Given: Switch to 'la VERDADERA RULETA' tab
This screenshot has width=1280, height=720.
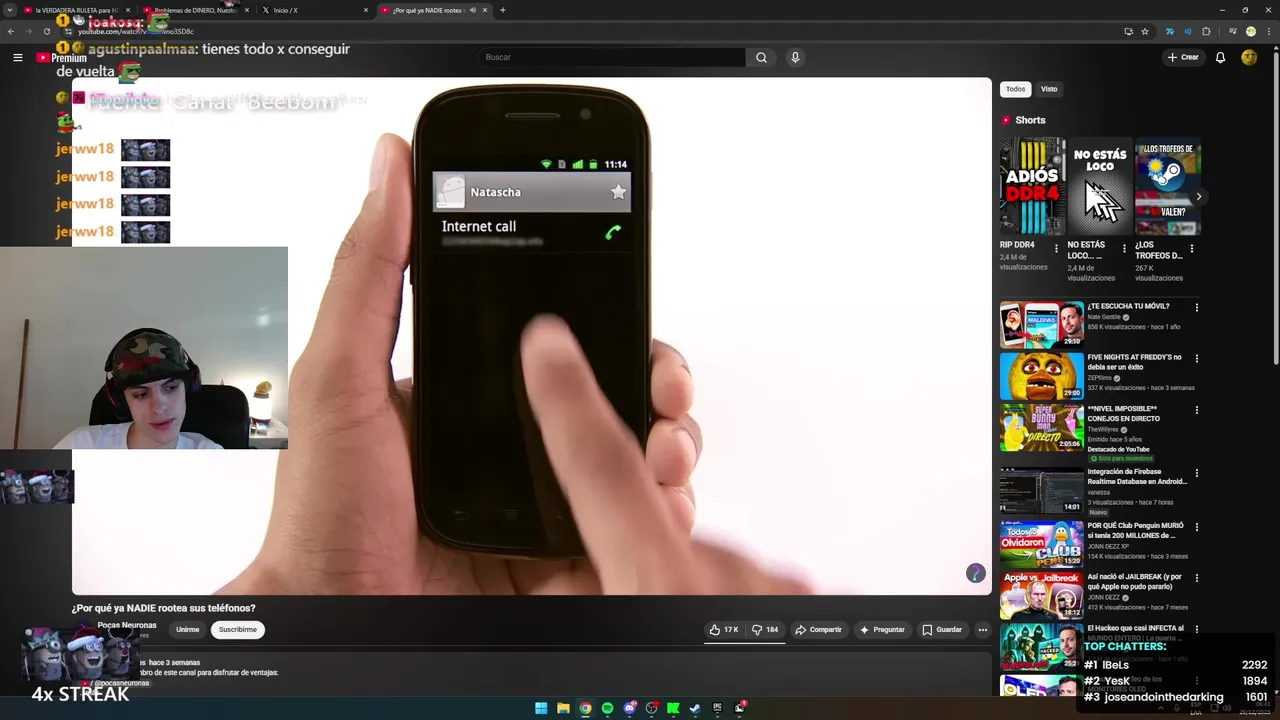Looking at the screenshot, I should 74,10.
